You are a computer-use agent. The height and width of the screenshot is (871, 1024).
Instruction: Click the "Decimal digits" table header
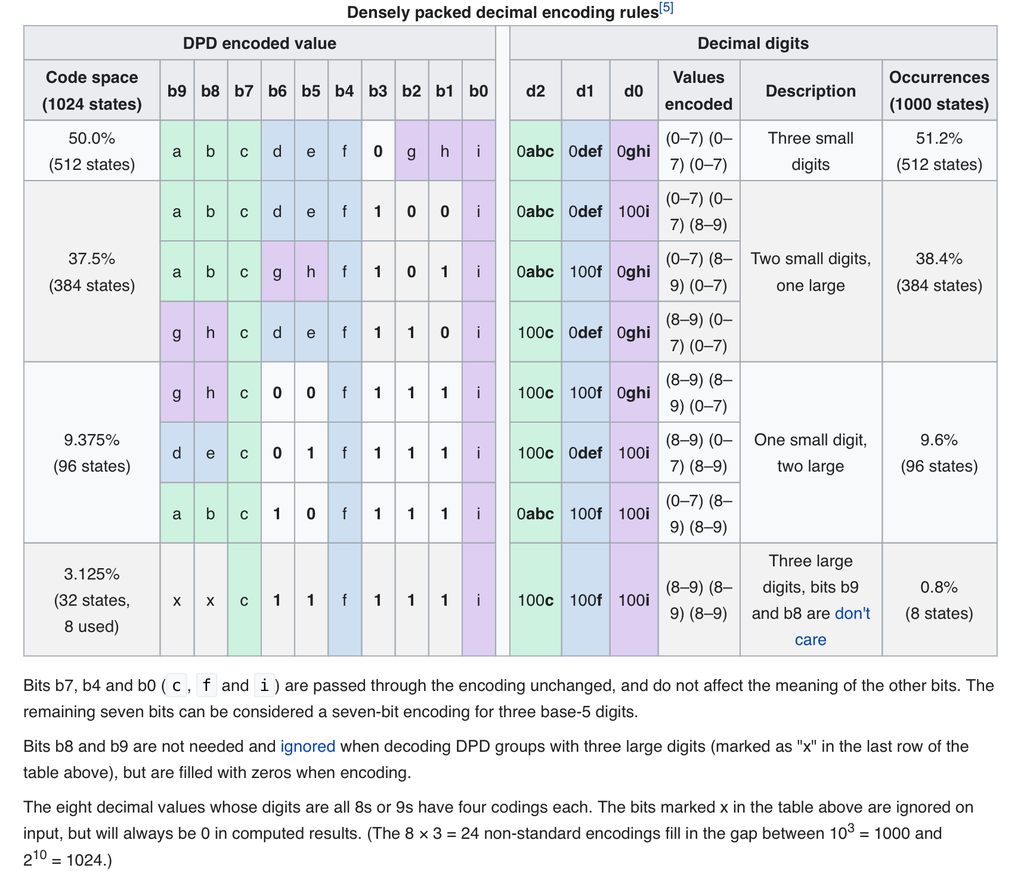(752, 43)
